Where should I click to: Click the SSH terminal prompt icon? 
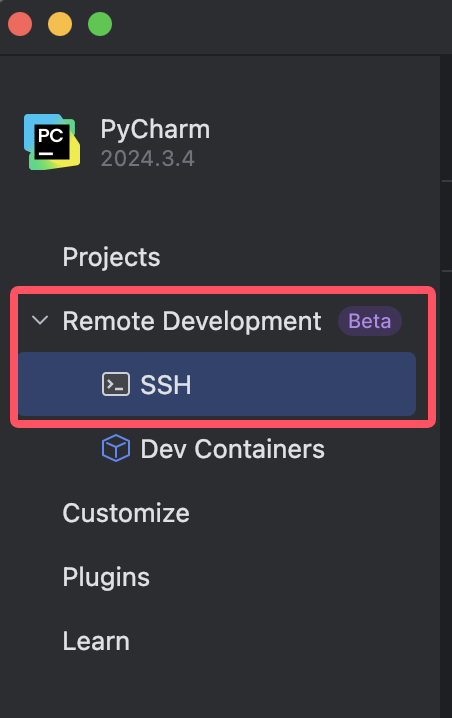[115, 384]
